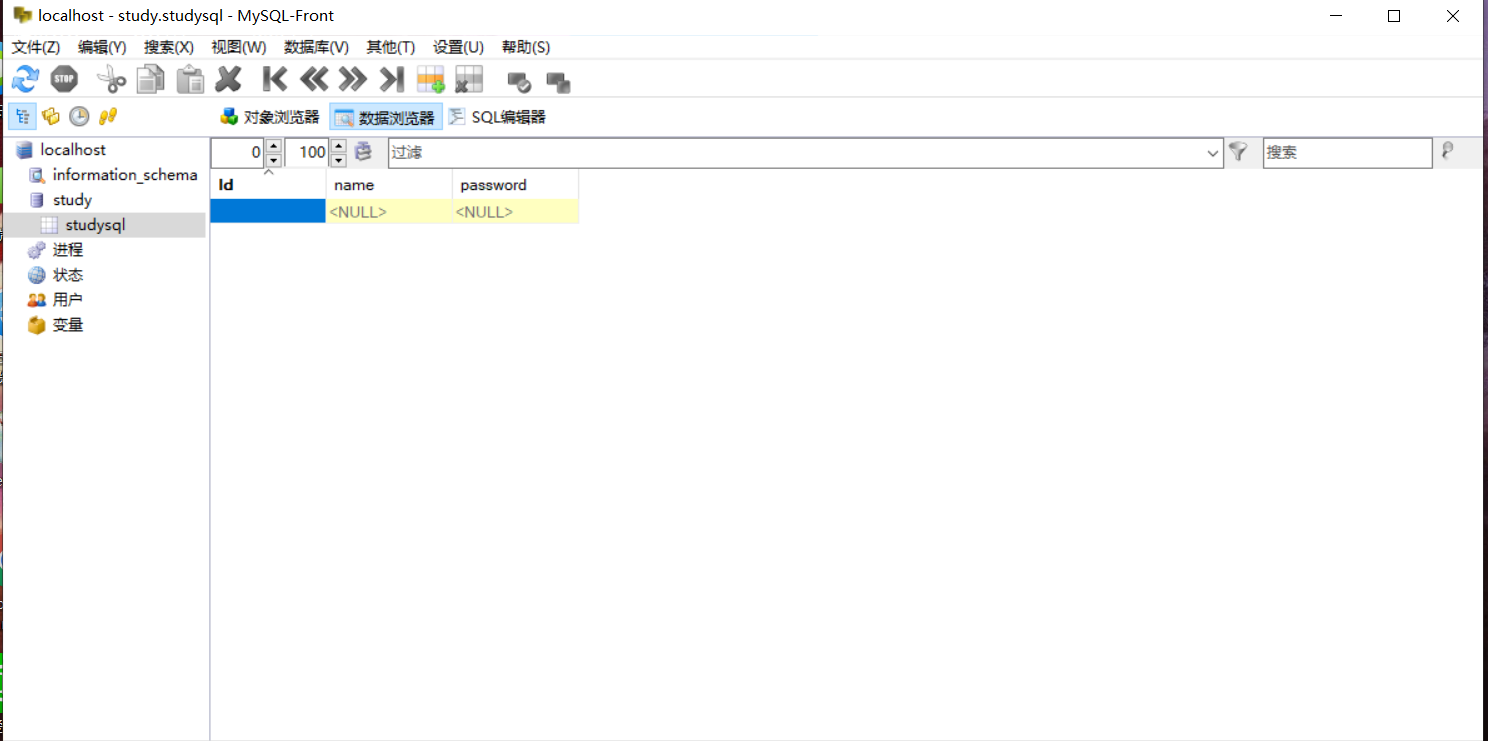The image size is (1488, 741).
Task: Click the Delete X icon
Action: 229,79
